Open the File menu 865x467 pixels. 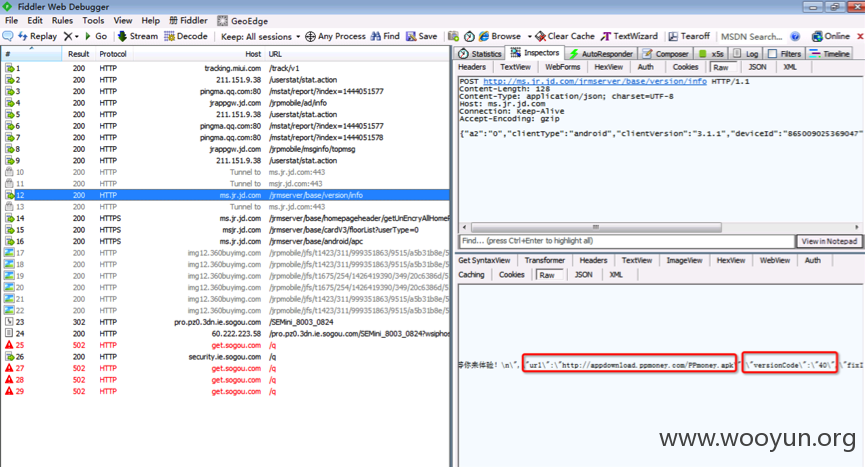[x=12, y=20]
